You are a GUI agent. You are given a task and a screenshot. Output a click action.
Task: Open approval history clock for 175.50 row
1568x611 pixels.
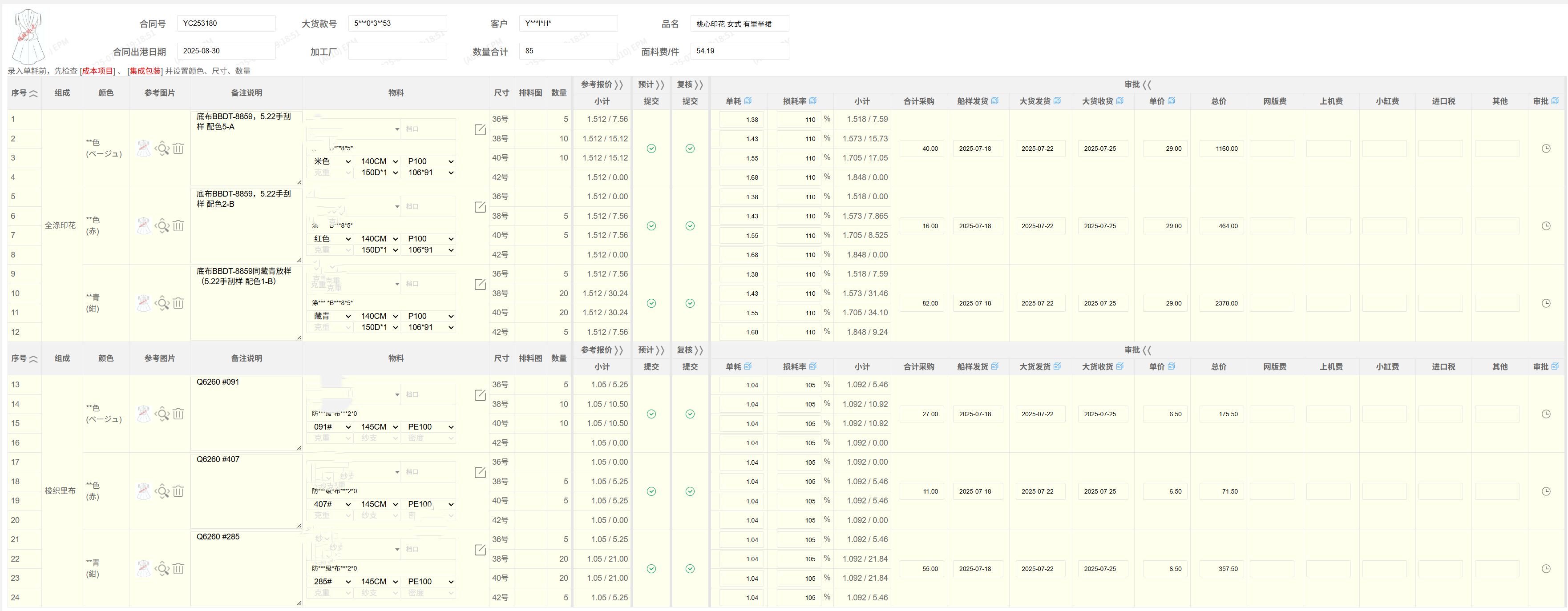[x=1546, y=414]
